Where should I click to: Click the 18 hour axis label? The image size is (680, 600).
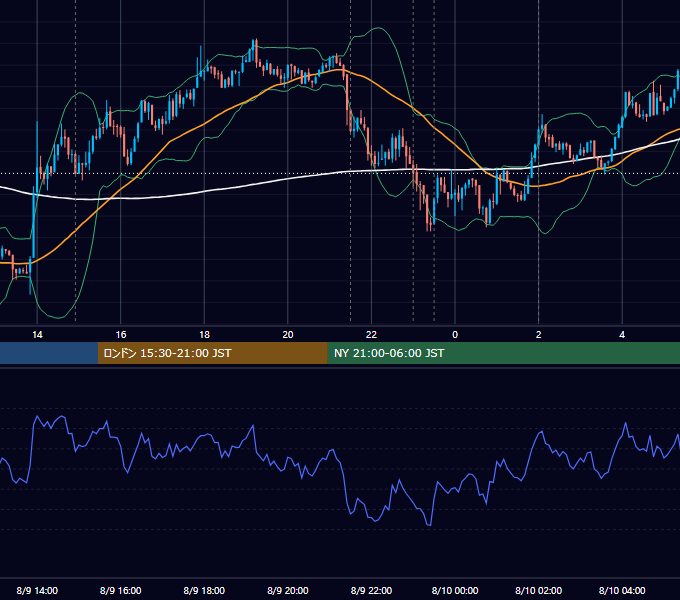click(204, 335)
